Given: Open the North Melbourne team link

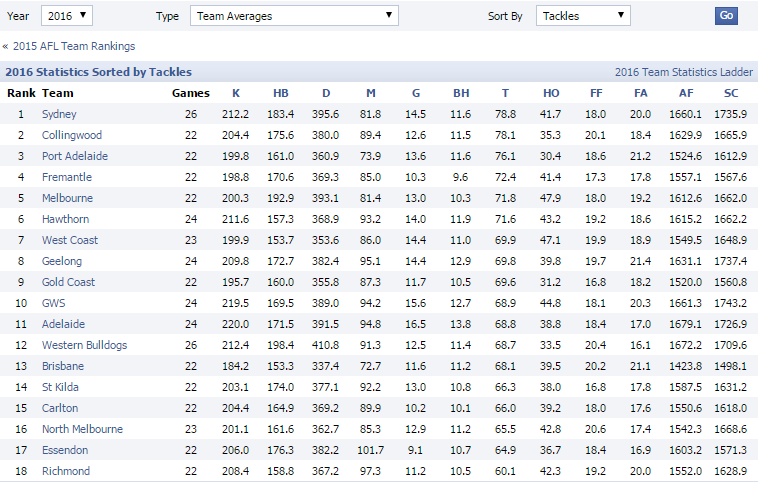Looking at the screenshot, I should [x=82, y=429].
